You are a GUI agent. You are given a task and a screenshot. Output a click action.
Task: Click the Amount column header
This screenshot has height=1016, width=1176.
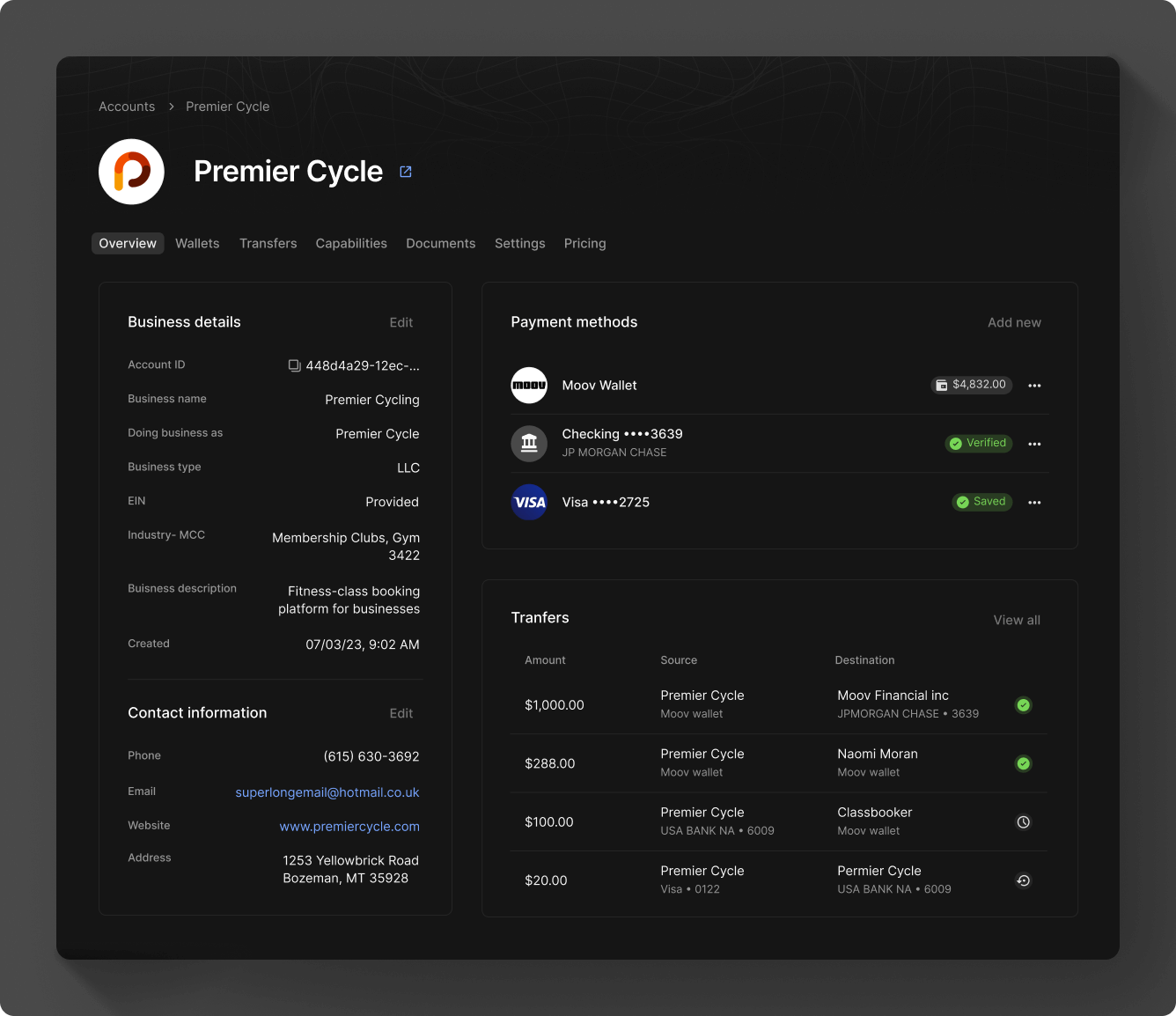(x=545, y=660)
